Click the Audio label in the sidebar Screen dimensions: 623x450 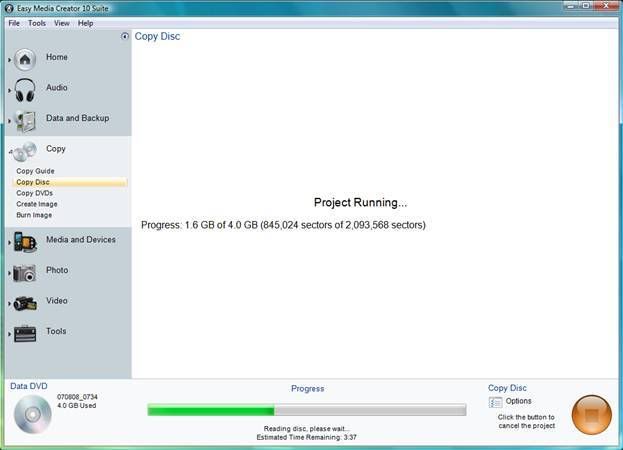tap(57, 87)
